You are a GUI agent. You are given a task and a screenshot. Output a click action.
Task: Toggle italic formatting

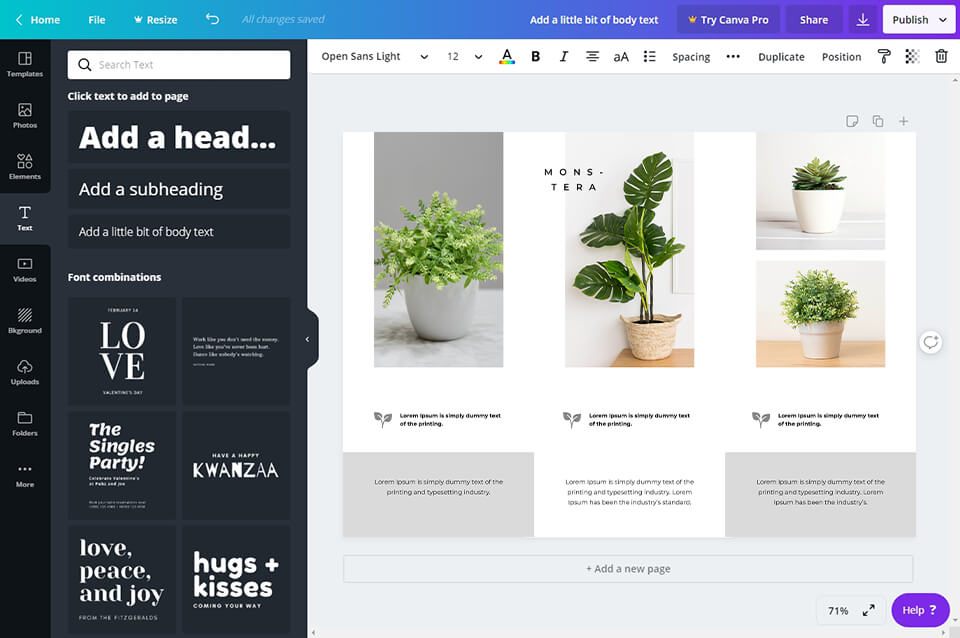[563, 56]
